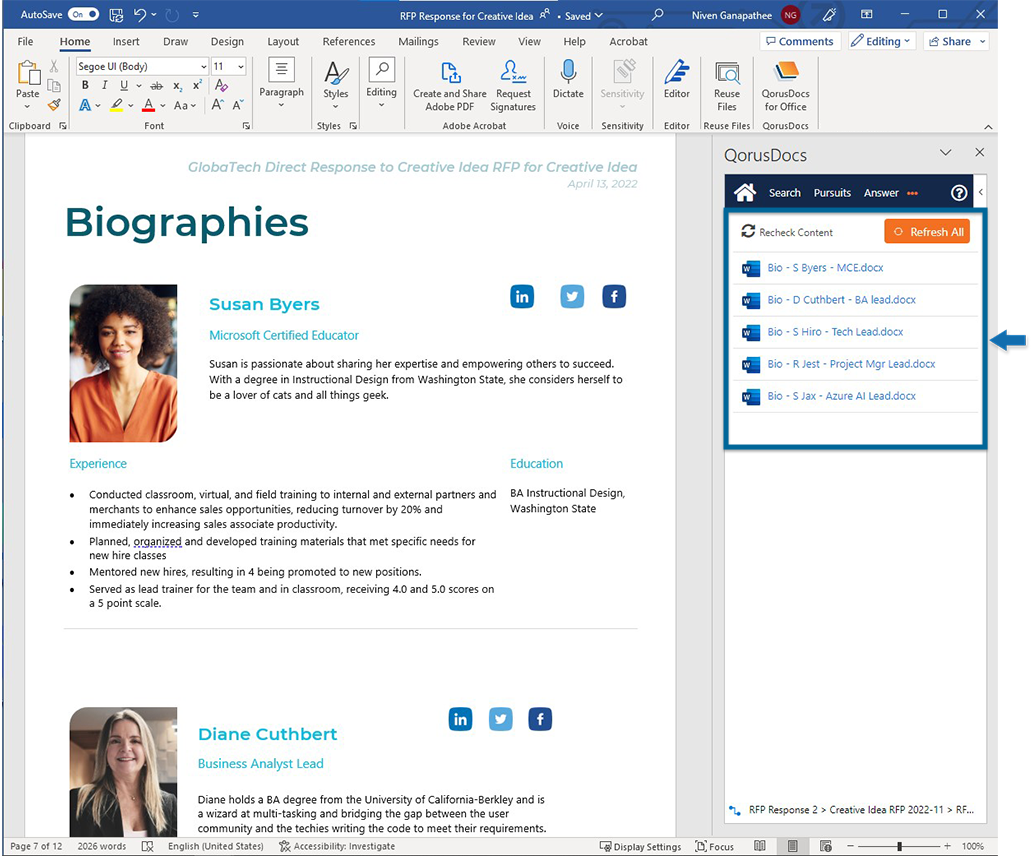Click the QorusDocs for Office ribbon icon
The width and height of the screenshot is (1031, 856).
[785, 86]
